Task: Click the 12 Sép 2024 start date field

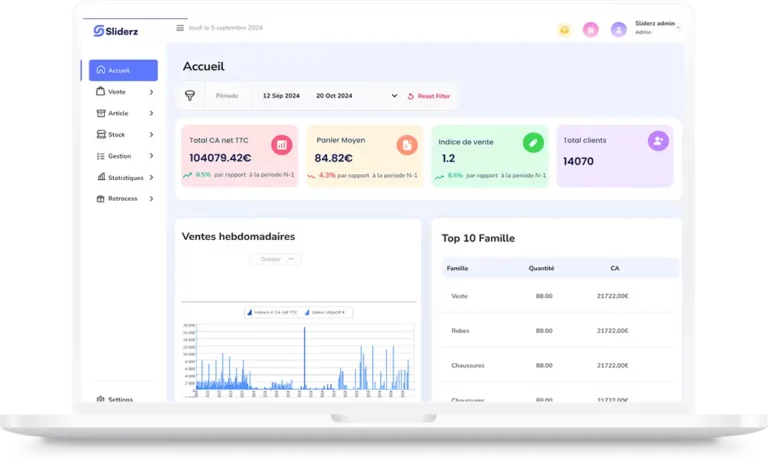Action: point(281,96)
